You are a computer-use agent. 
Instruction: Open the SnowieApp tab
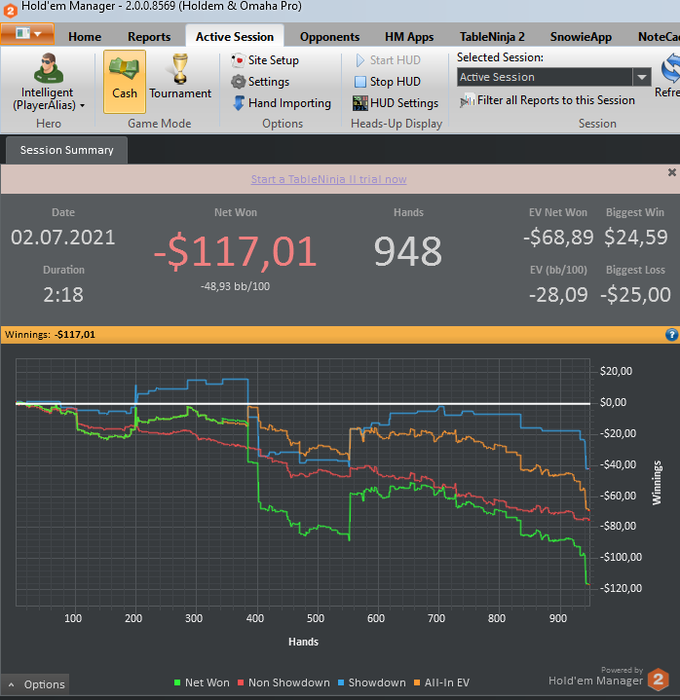click(x=580, y=37)
